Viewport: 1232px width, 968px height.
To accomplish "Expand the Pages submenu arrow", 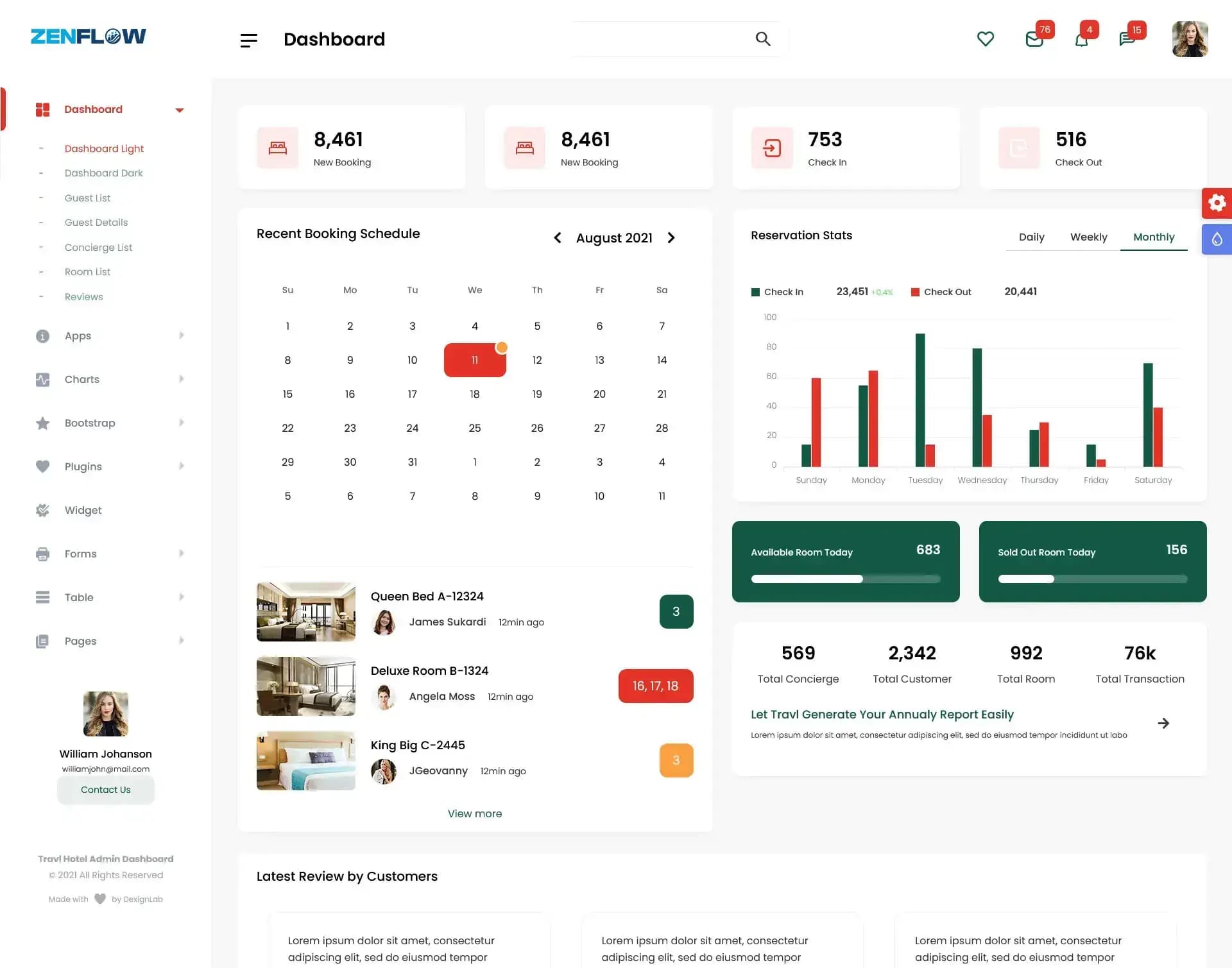I will point(181,641).
